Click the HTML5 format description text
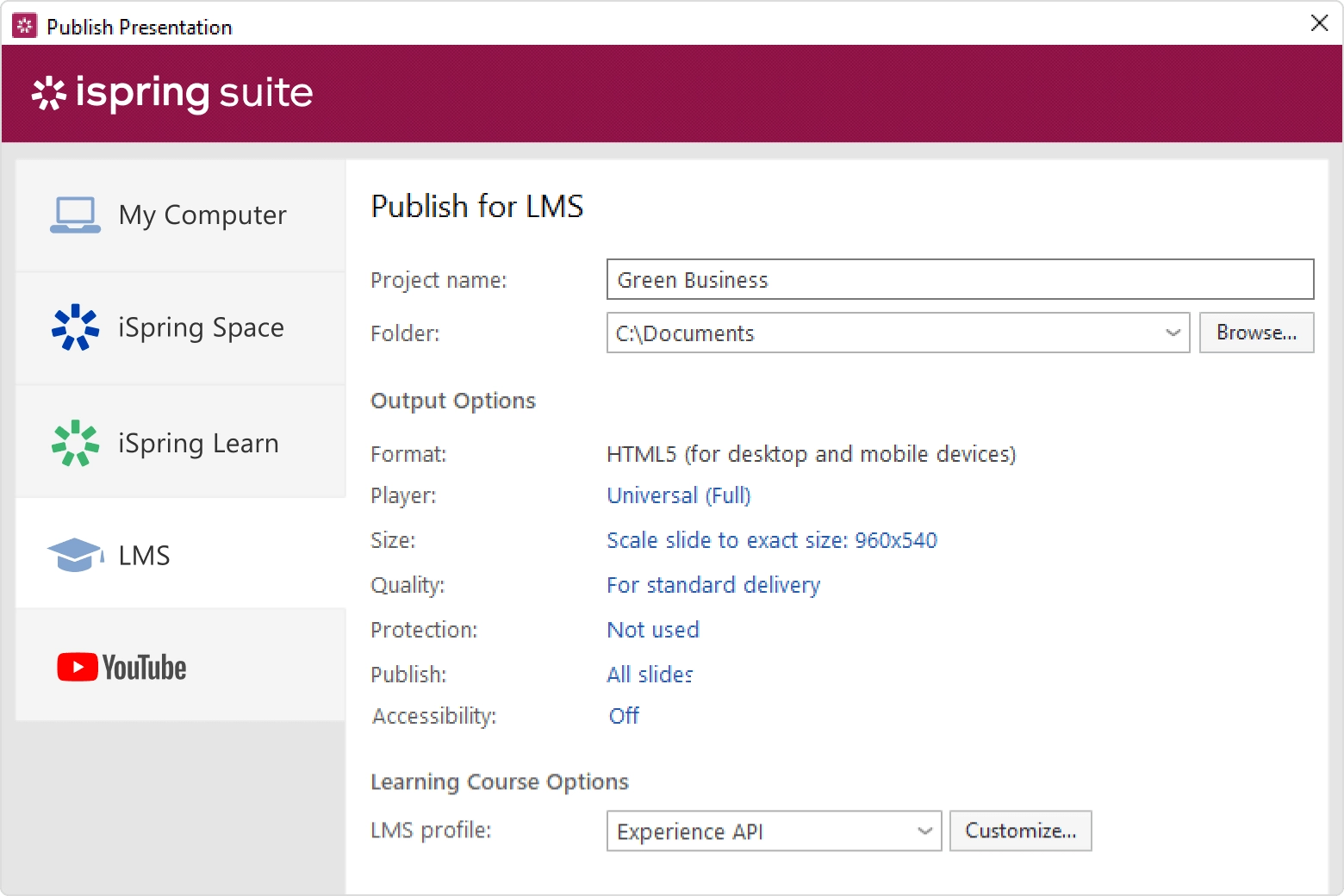 pos(812,454)
